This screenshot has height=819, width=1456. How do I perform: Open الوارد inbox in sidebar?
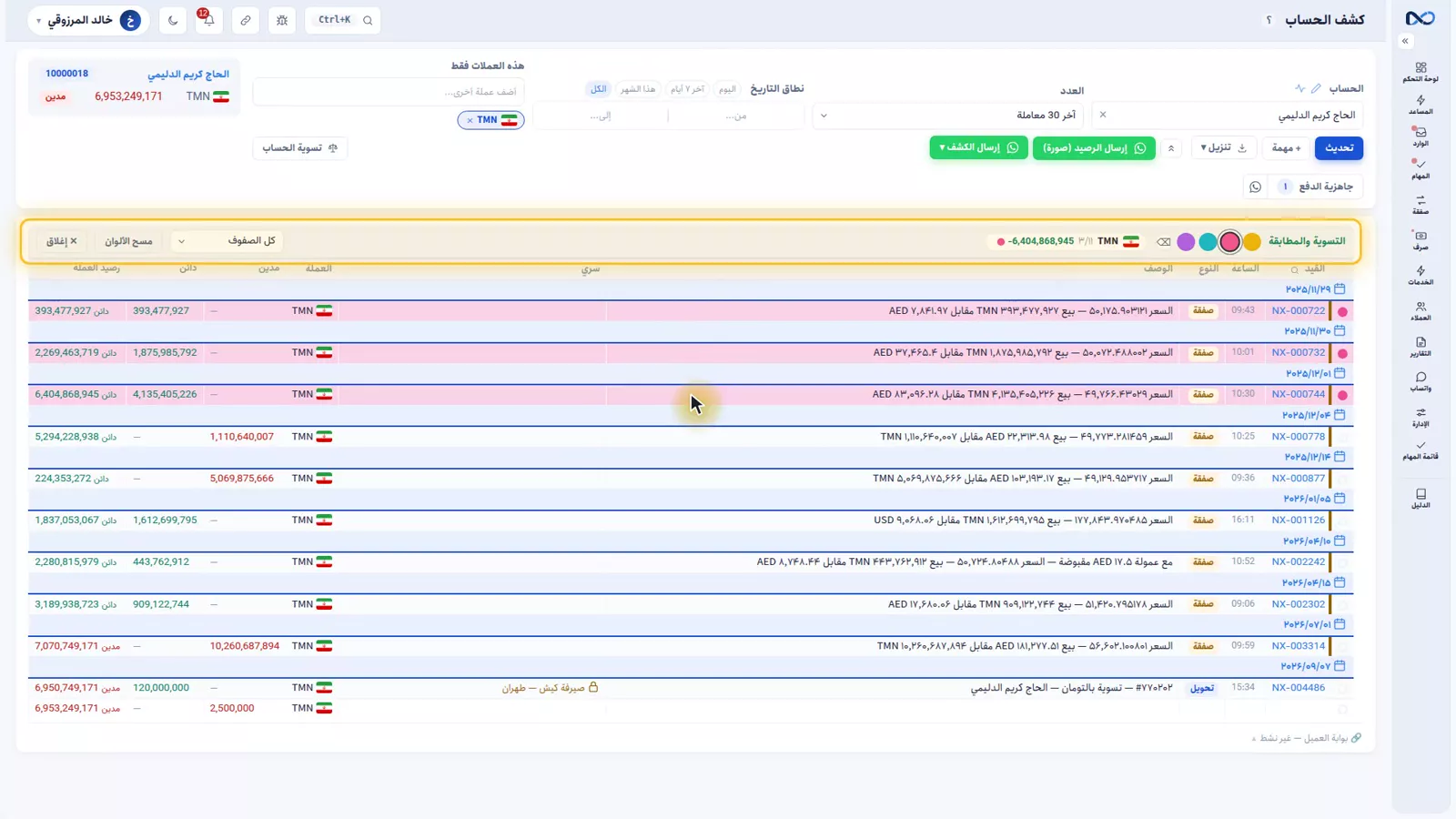[1421, 137]
